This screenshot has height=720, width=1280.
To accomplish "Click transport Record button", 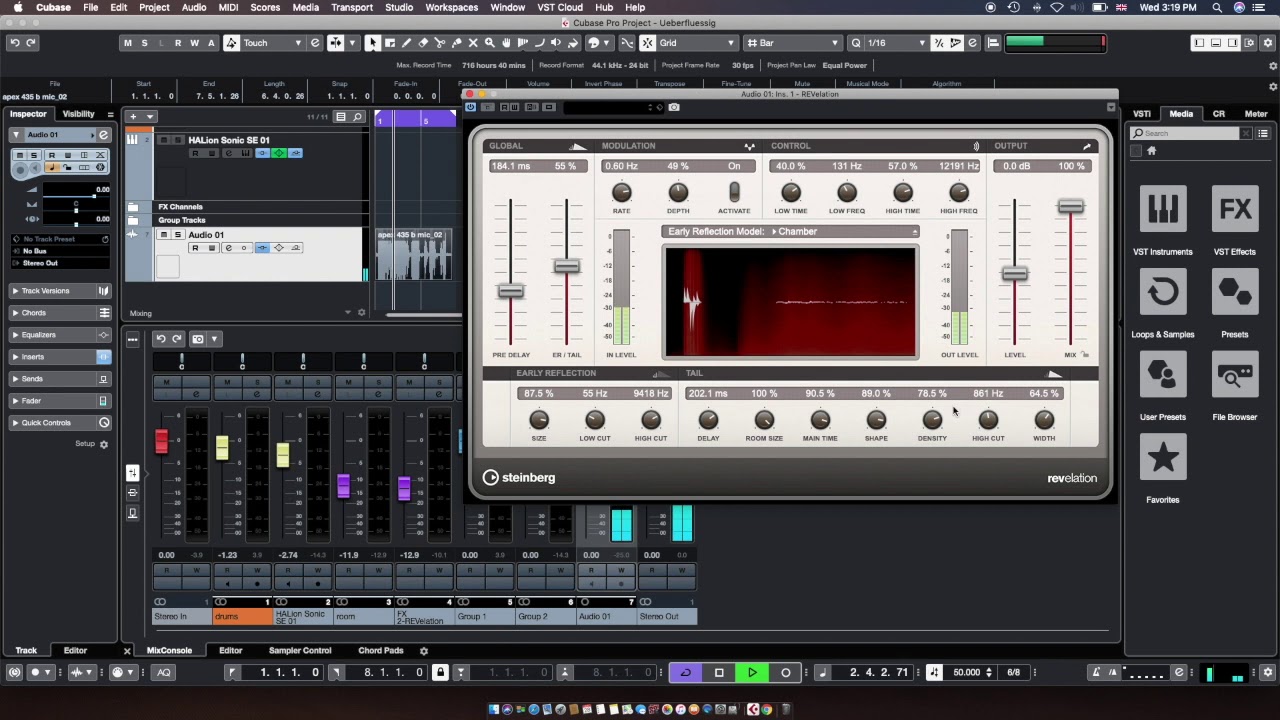I will (786, 672).
